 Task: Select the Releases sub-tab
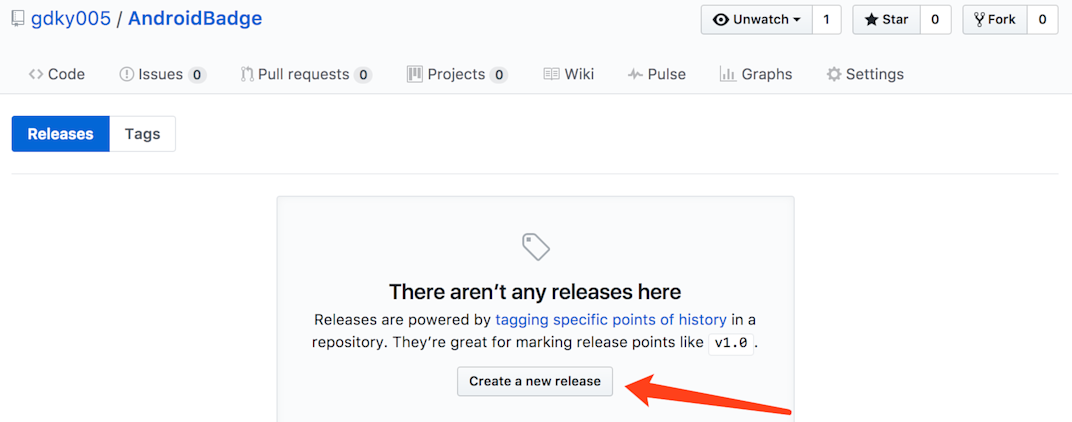pos(61,133)
